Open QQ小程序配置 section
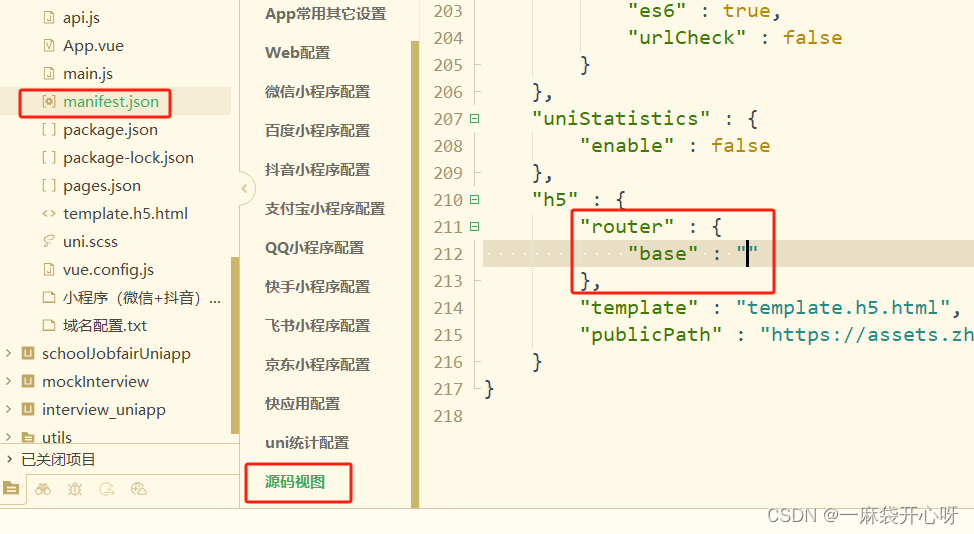Image resolution: width=974 pixels, height=534 pixels. [x=314, y=248]
